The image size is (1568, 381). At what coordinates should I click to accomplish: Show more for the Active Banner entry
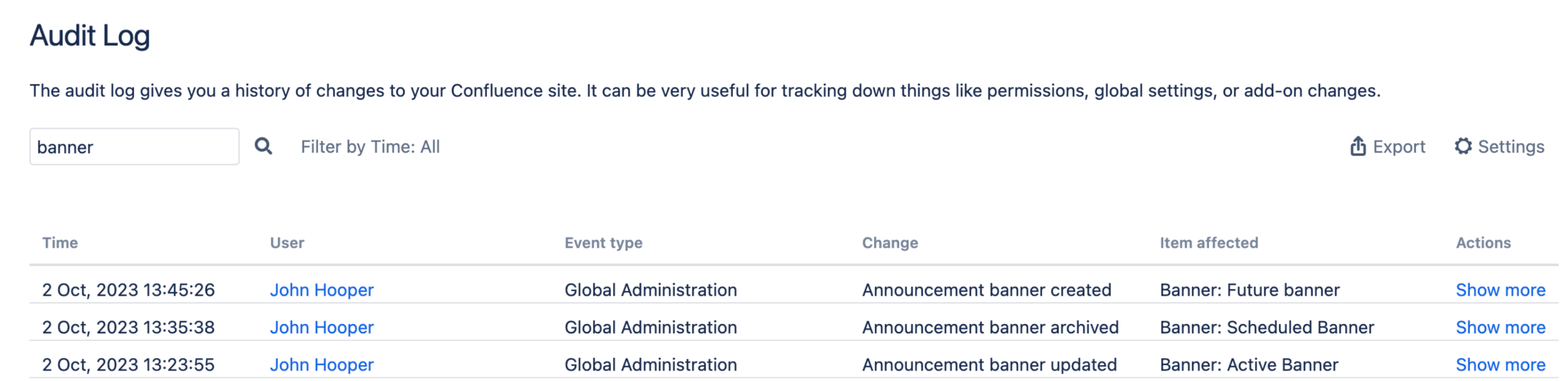tap(1501, 364)
